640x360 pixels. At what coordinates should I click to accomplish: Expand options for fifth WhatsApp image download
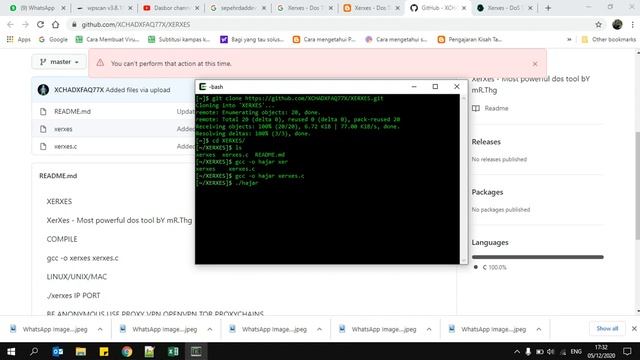click(x=539, y=329)
